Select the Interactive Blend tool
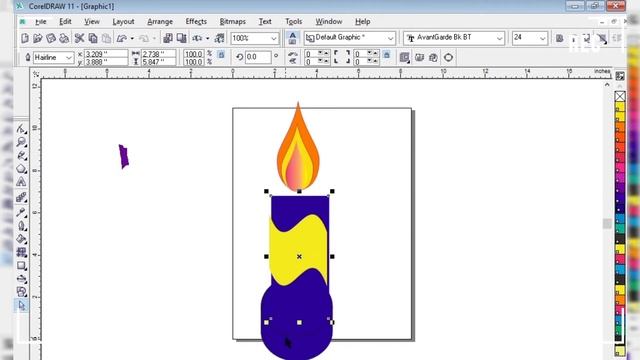The width and height of the screenshot is (640, 360). tap(22, 198)
